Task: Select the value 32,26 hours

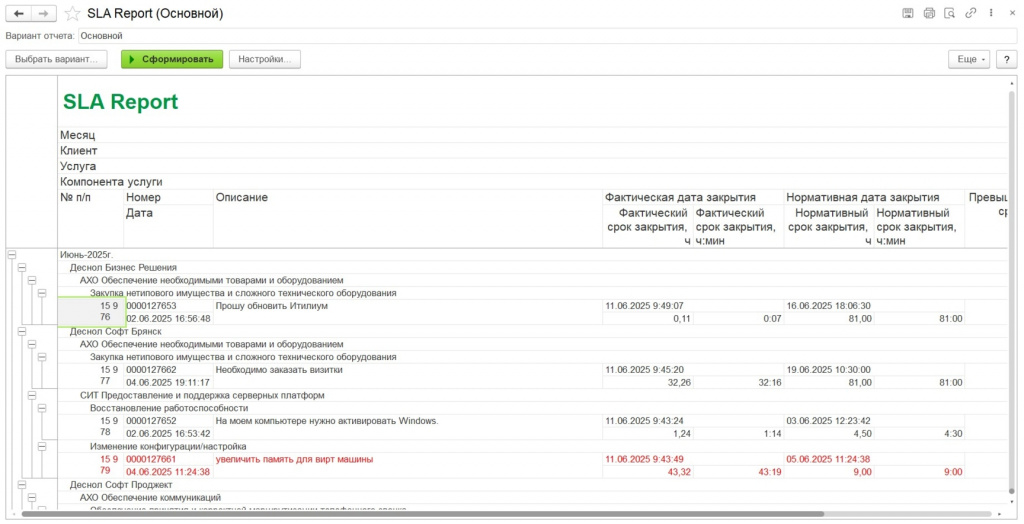Action: pyautogui.click(x=679, y=382)
